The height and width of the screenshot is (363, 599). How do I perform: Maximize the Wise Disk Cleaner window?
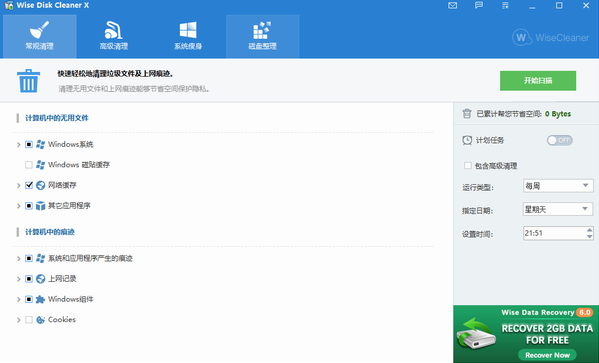click(x=559, y=5)
